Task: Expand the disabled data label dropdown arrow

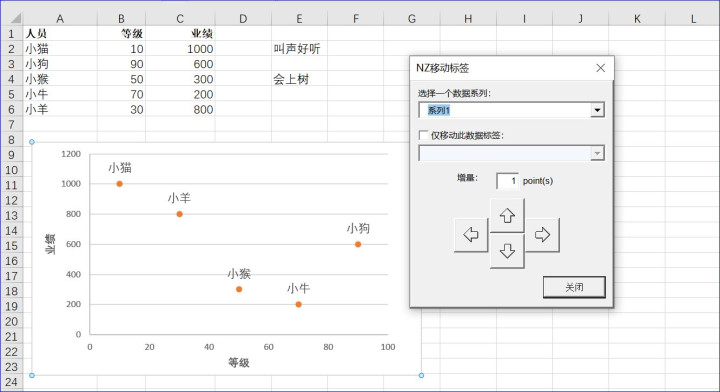Action: [597, 153]
